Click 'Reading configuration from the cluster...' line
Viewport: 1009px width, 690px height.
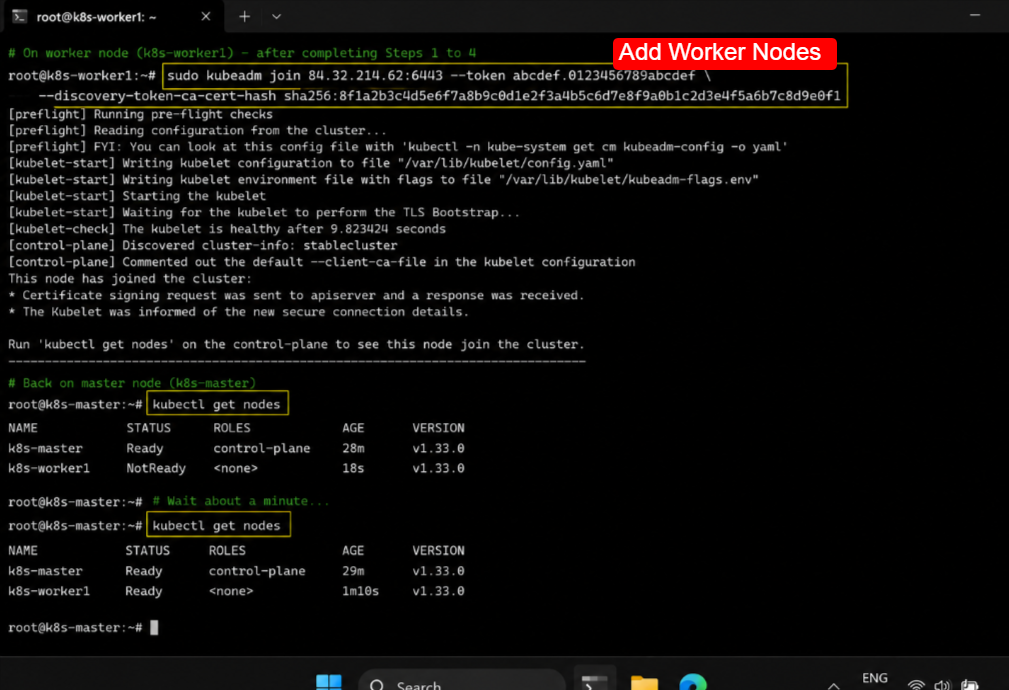click(x=197, y=130)
